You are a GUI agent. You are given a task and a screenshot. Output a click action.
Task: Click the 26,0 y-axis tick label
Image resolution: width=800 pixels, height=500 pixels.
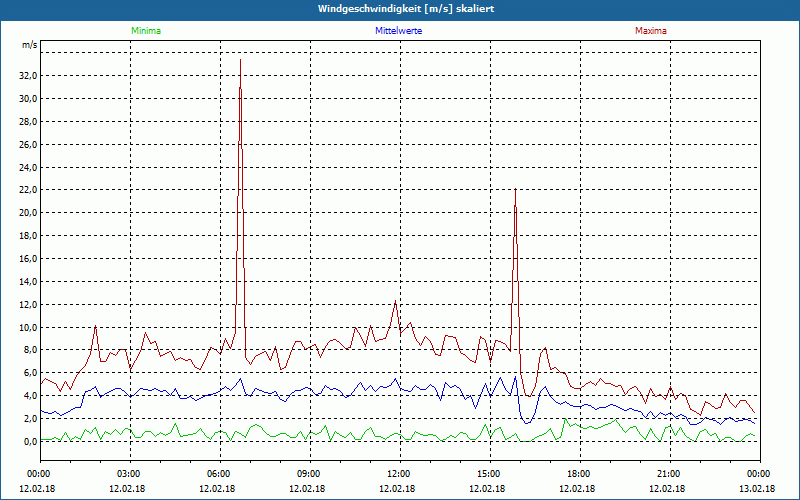click(x=27, y=144)
